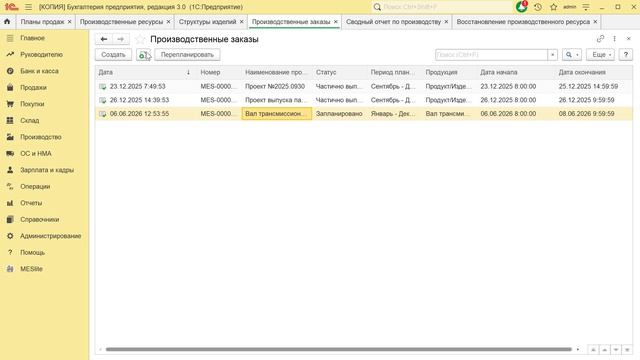Focus the list search field Поиск (Ctrl+F)
This screenshot has height=360, width=640.
coord(491,55)
